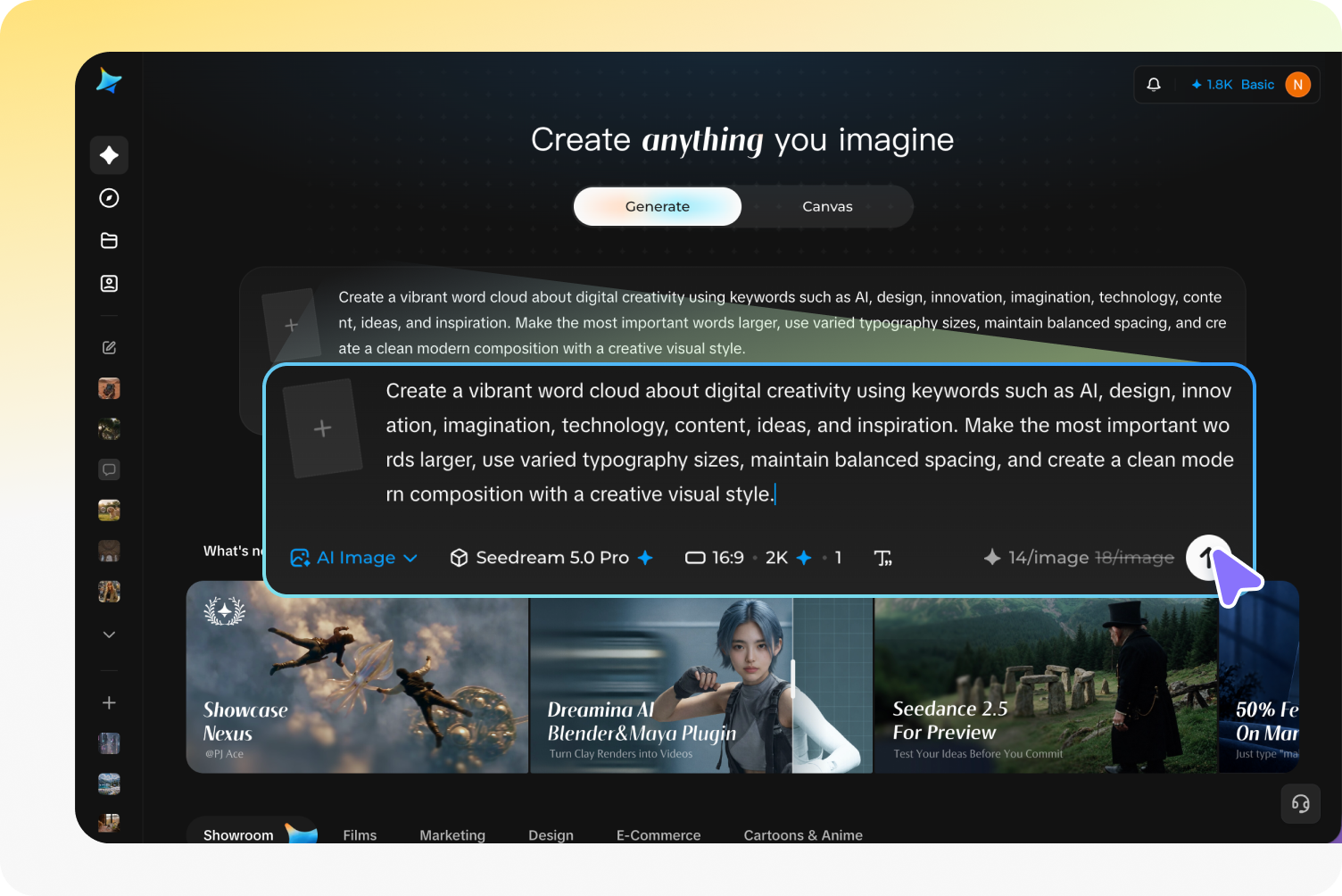This screenshot has height=896, width=1342.
Task: Click the portrait avatar icon in sidebar
Action: point(109,284)
